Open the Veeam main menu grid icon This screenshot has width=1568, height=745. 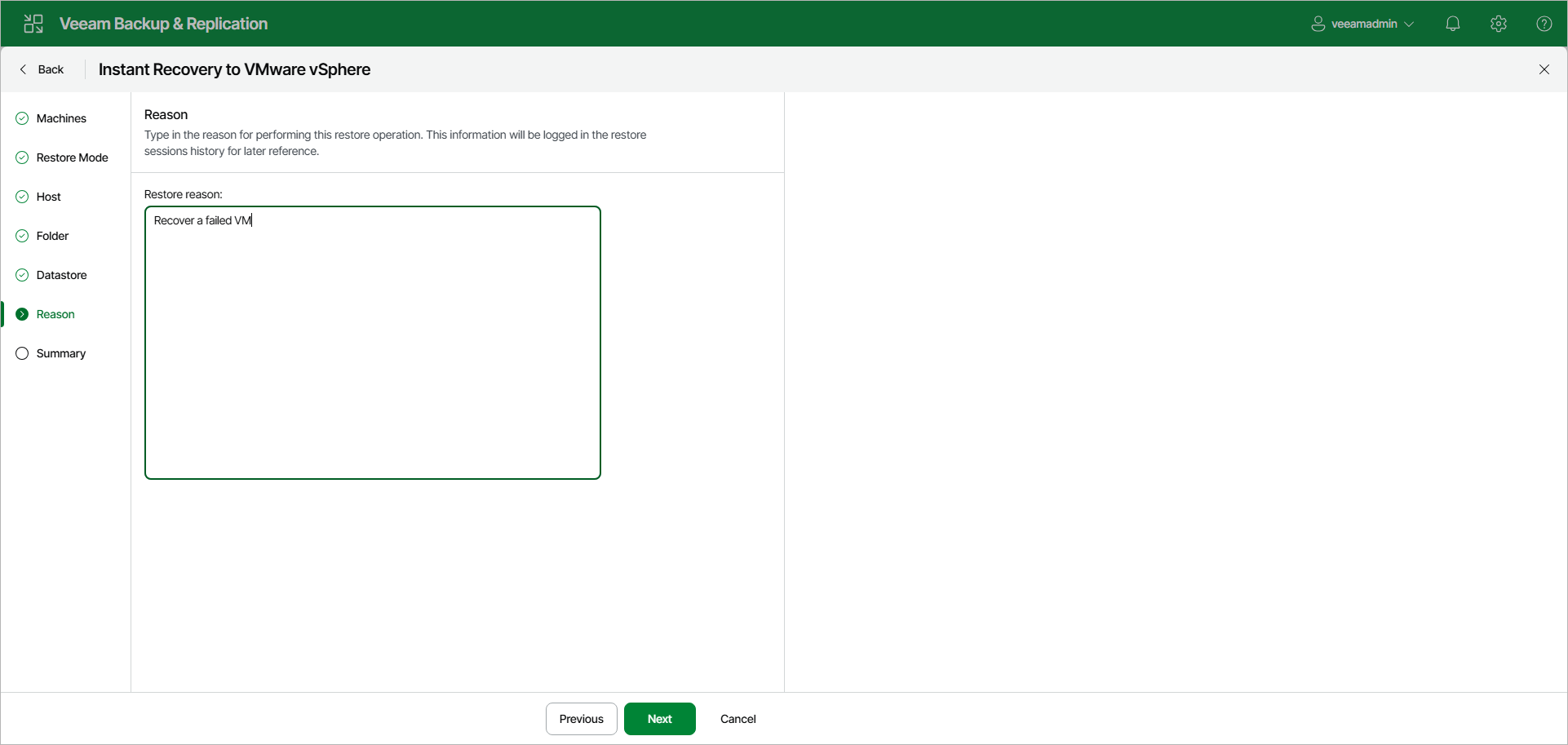click(x=33, y=24)
